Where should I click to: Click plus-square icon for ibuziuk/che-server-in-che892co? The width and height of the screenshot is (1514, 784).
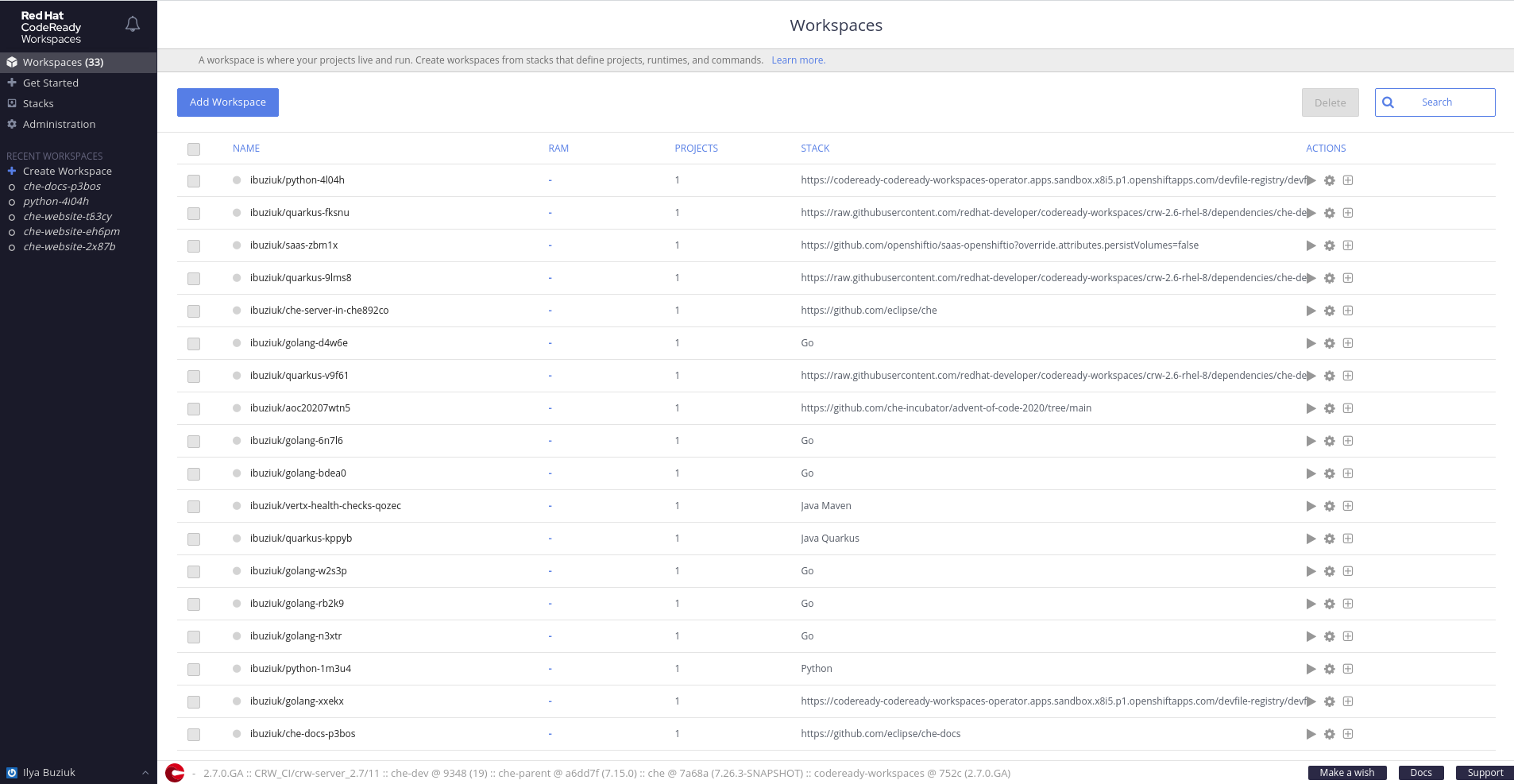pyautogui.click(x=1348, y=311)
